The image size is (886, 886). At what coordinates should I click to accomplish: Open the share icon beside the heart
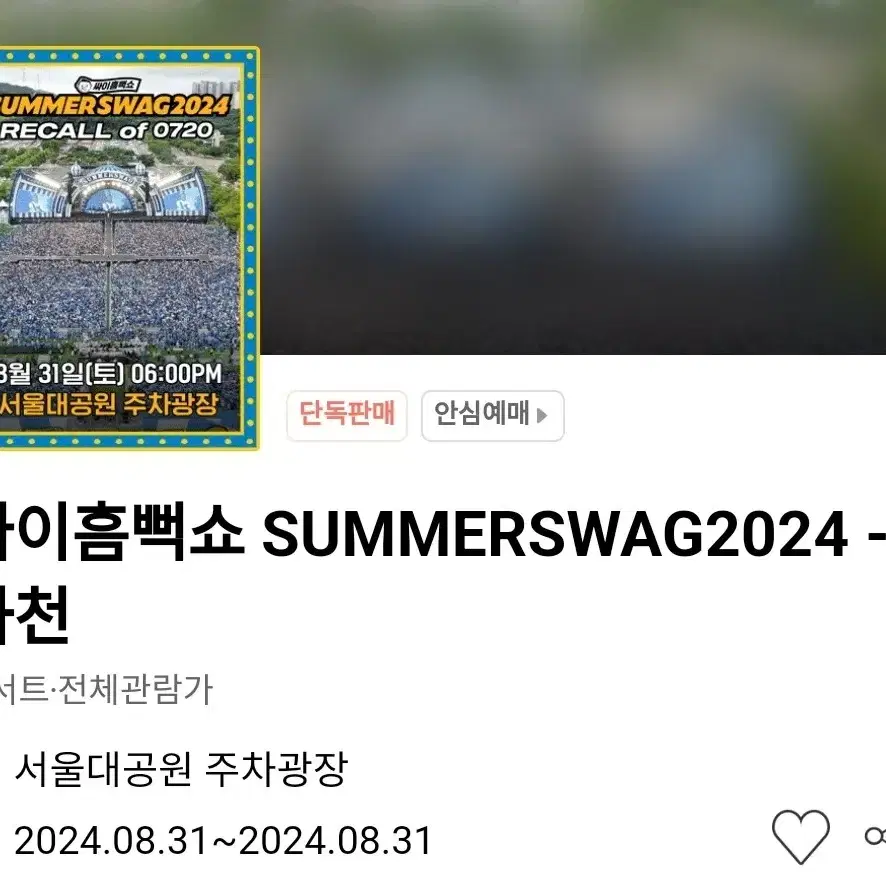[875, 836]
